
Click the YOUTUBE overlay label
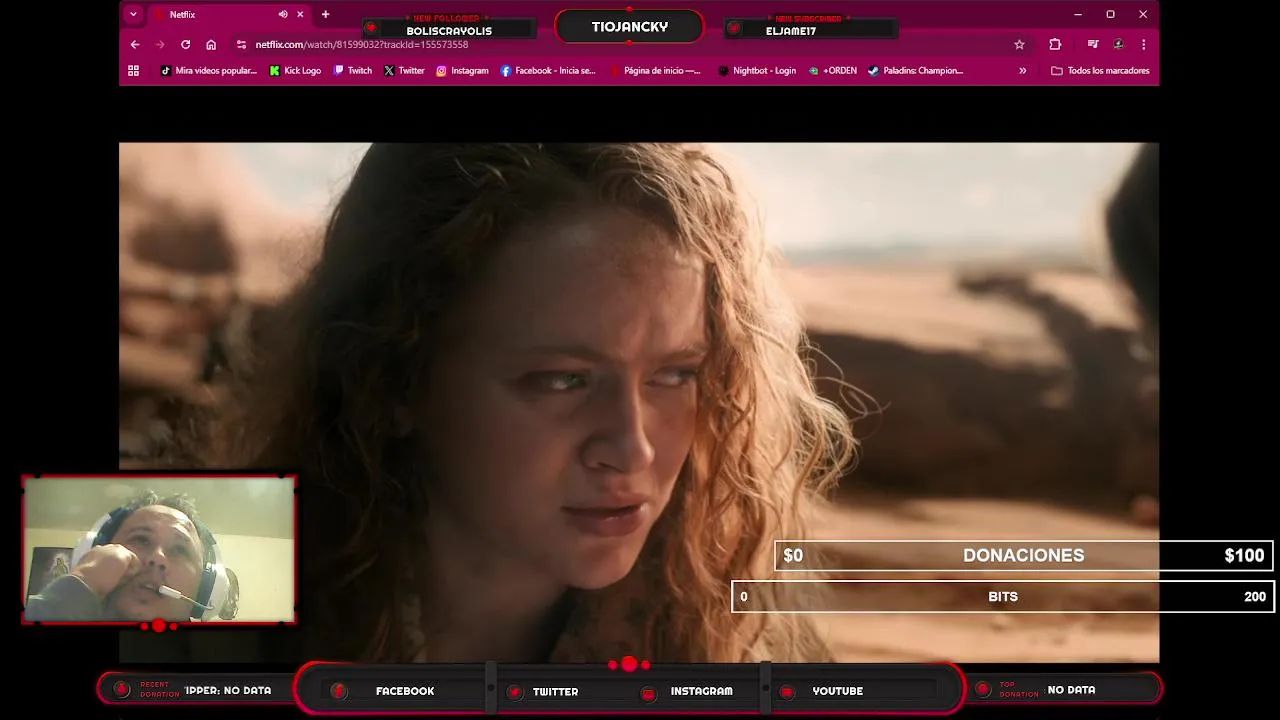pyautogui.click(x=837, y=691)
